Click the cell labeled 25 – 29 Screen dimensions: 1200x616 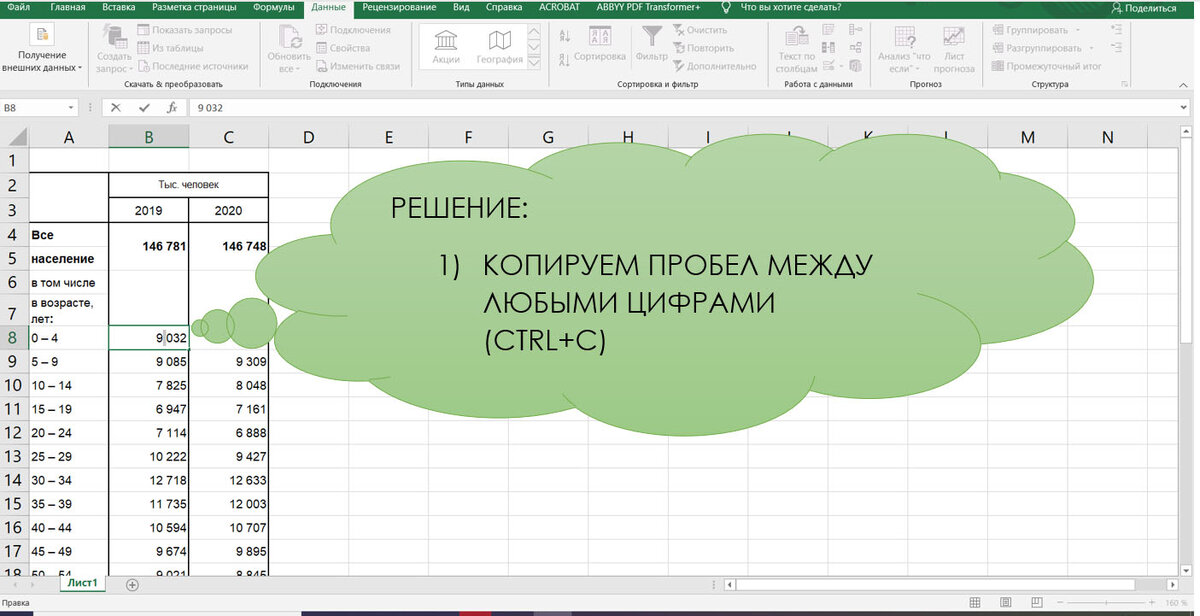[69, 456]
